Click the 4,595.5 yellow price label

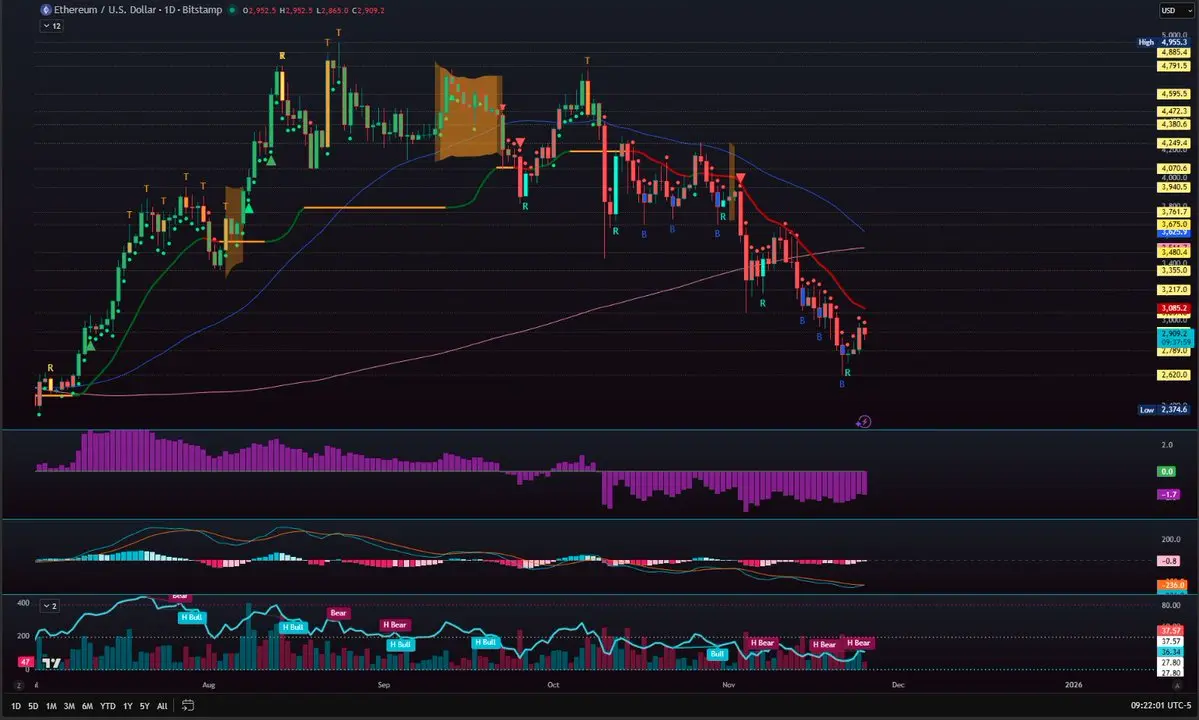point(1174,94)
